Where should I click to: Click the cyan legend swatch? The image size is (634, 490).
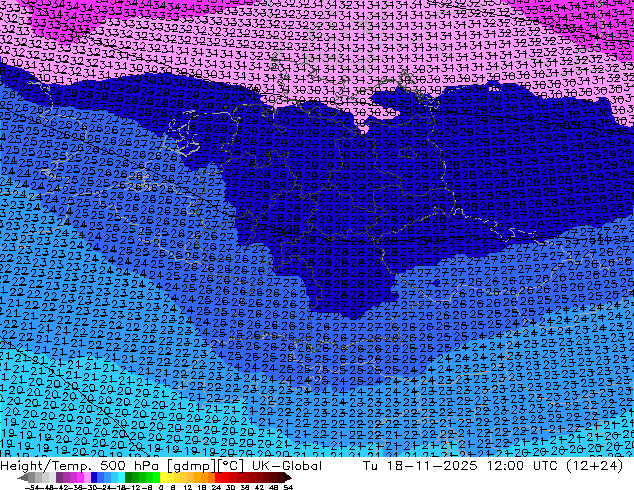pos(121,477)
